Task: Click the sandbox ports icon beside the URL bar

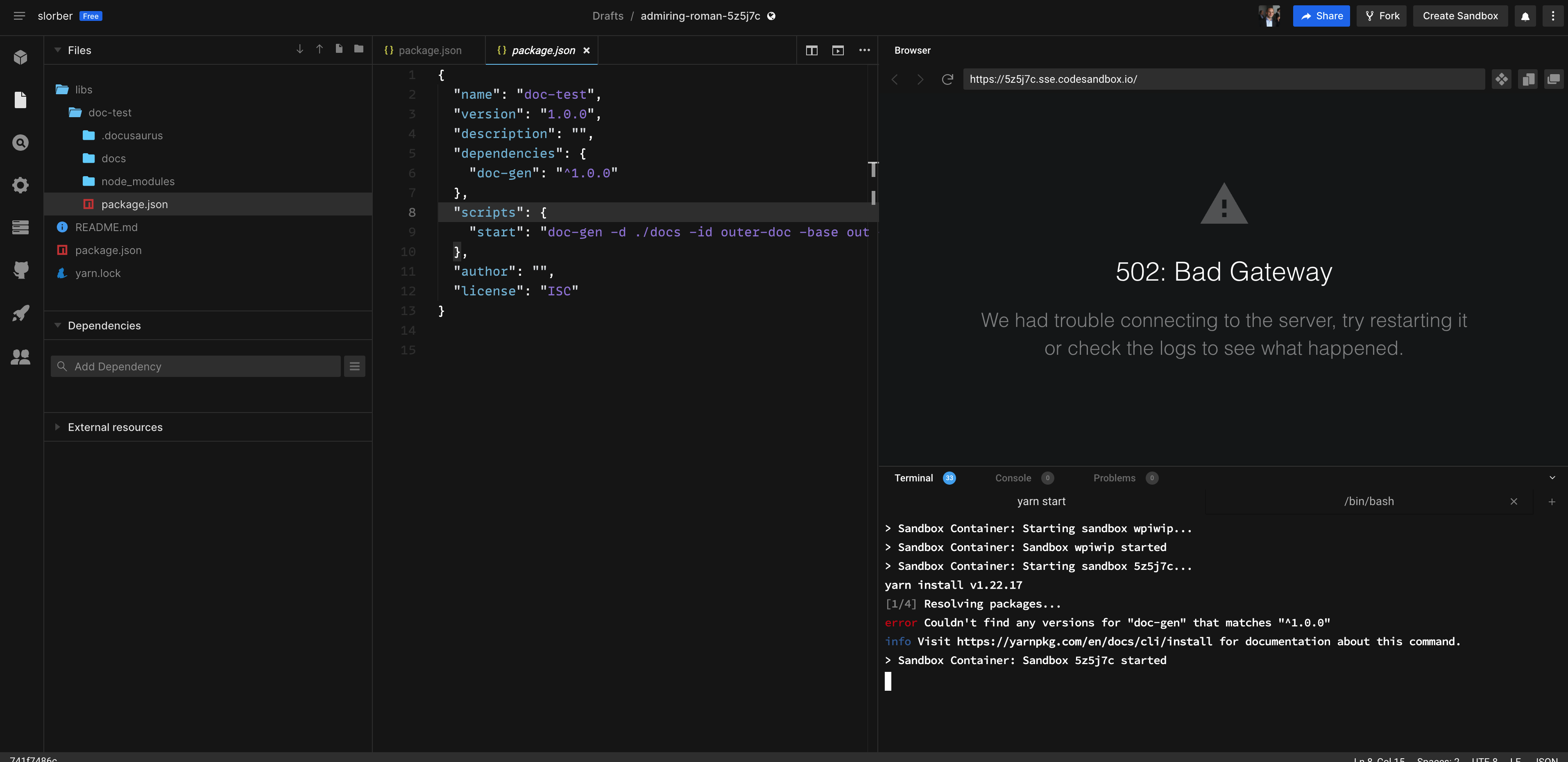Action: coord(1502,79)
